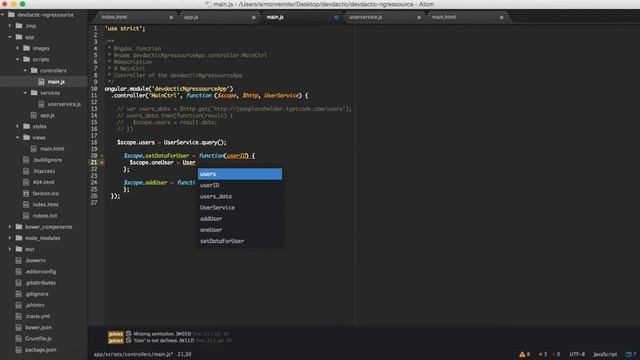Open the .buildignore file
This screenshot has height=360, width=640.
pos(47,160)
